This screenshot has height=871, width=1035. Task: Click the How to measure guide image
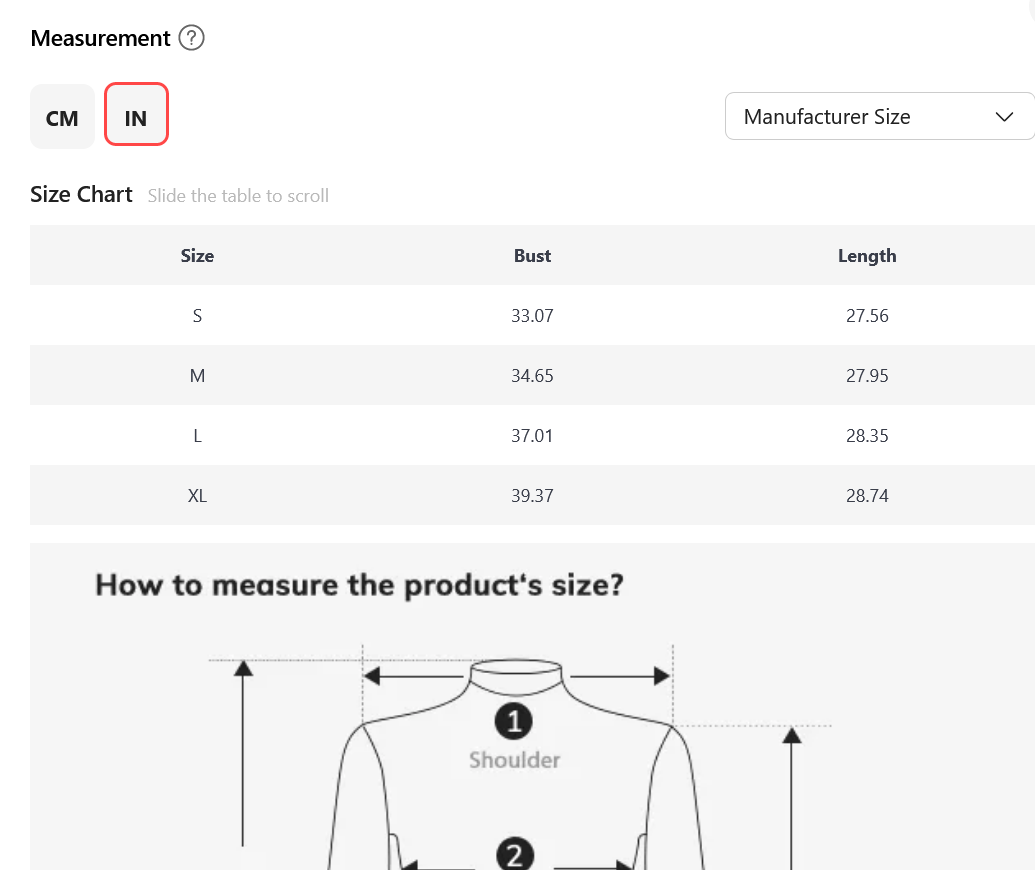tap(532, 707)
